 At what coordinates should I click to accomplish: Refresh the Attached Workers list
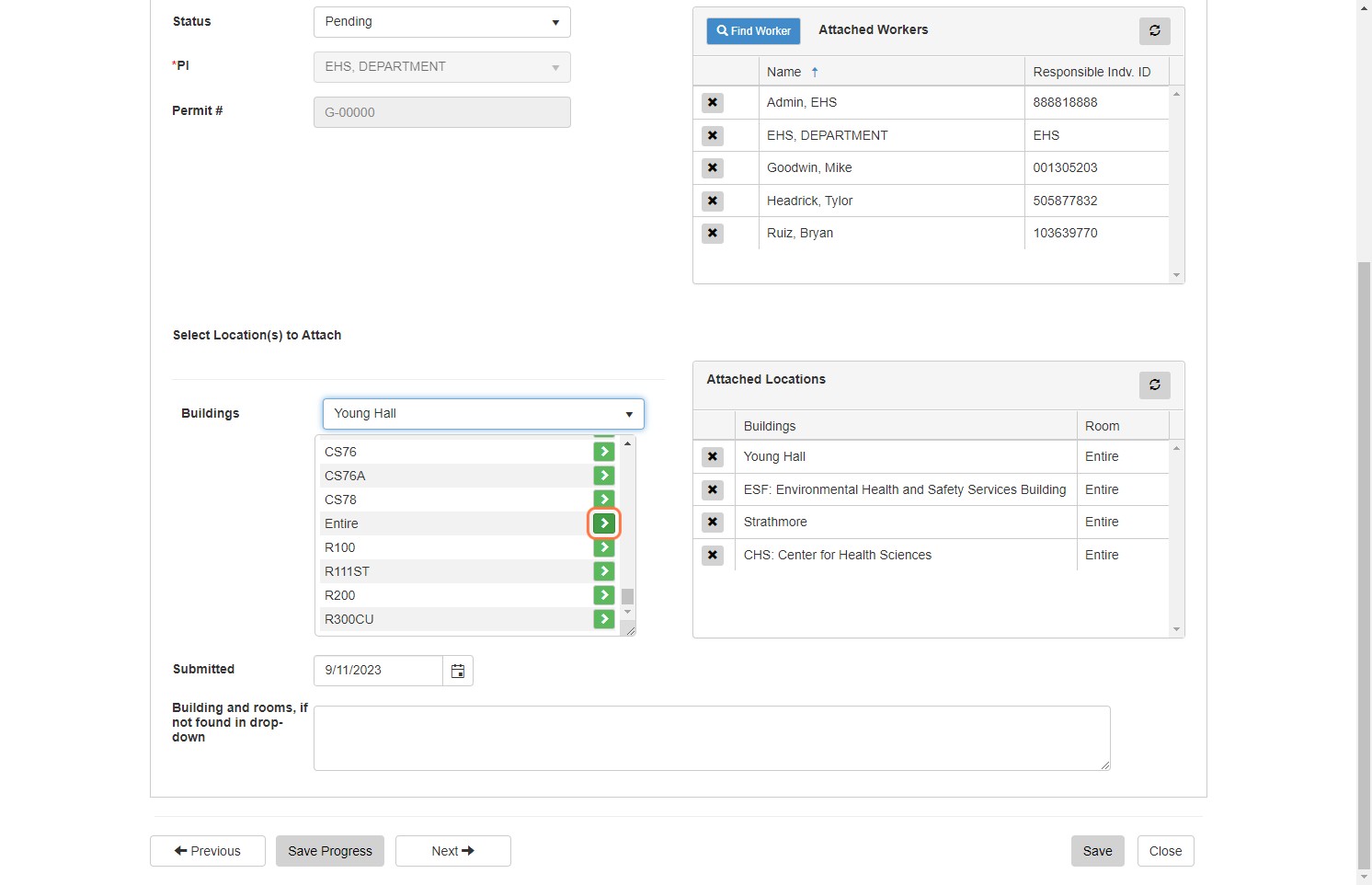click(1154, 30)
